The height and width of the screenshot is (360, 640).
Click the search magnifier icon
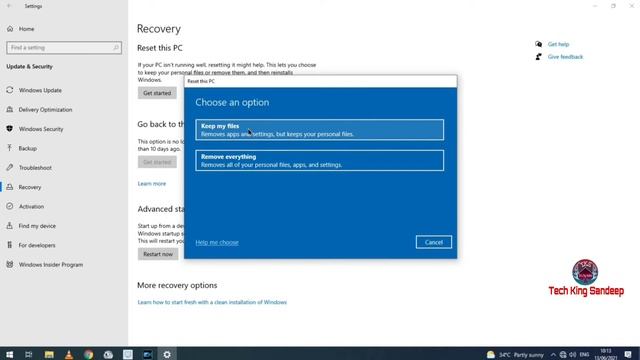pos(116,48)
